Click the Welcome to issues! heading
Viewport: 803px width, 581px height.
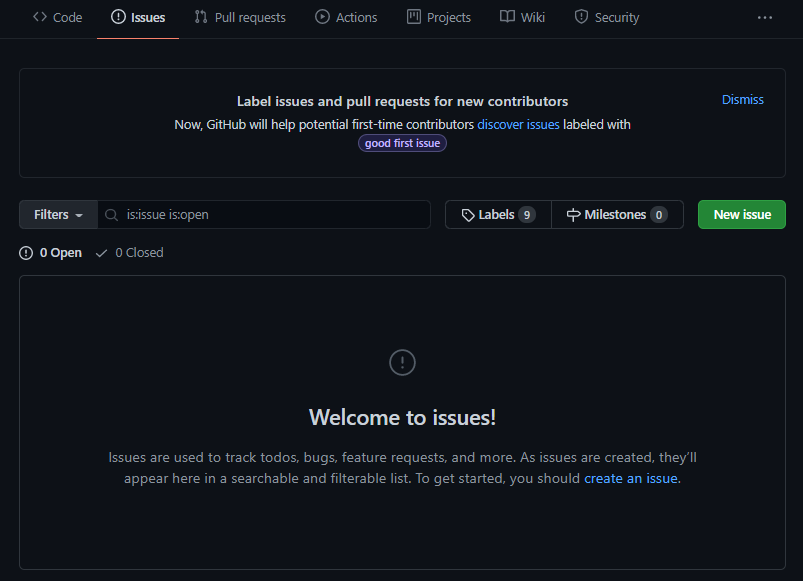pyautogui.click(x=403, y=417)
